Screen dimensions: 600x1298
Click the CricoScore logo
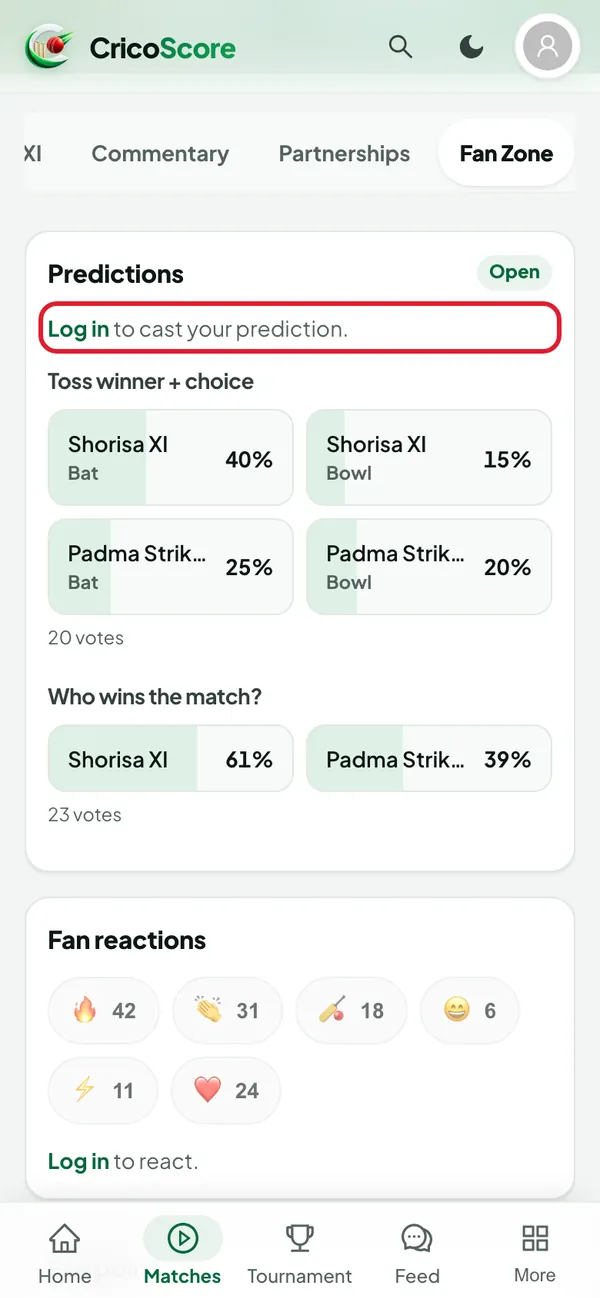(131, 47)
